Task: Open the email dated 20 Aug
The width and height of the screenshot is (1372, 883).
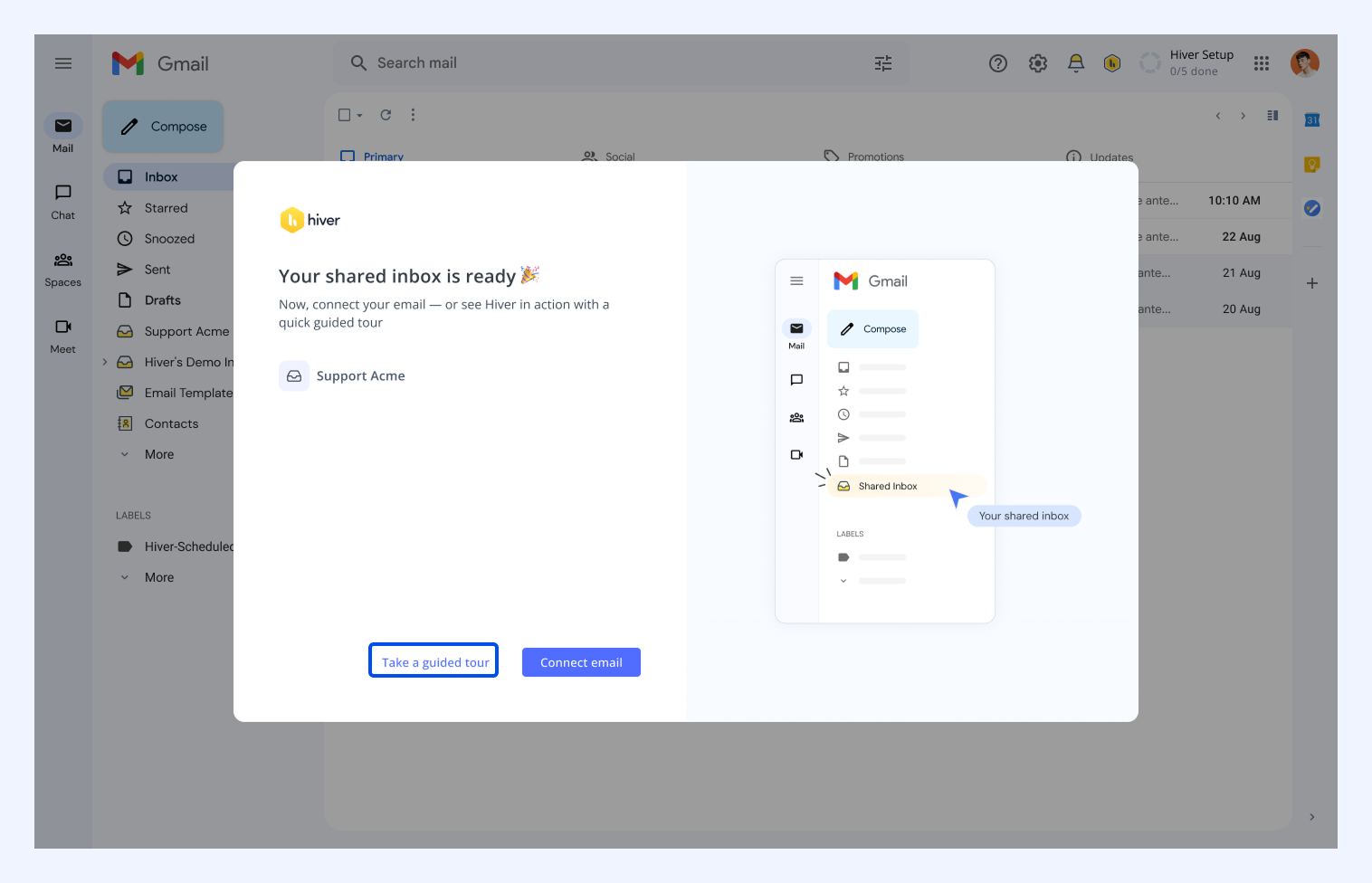Action: pos(1215,309)
